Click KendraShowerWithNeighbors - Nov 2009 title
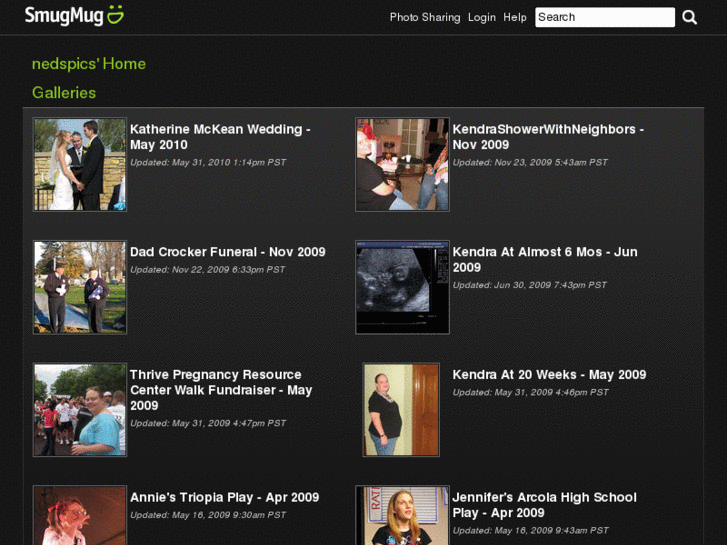This screenshot has width=727, height=545. point(547,137)
